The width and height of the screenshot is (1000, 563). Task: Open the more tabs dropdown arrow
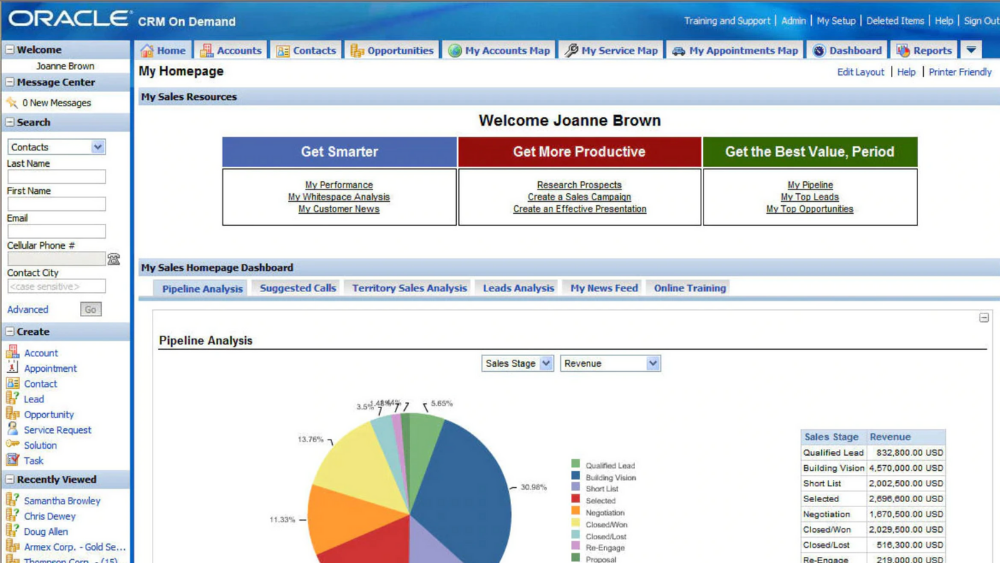971,50
